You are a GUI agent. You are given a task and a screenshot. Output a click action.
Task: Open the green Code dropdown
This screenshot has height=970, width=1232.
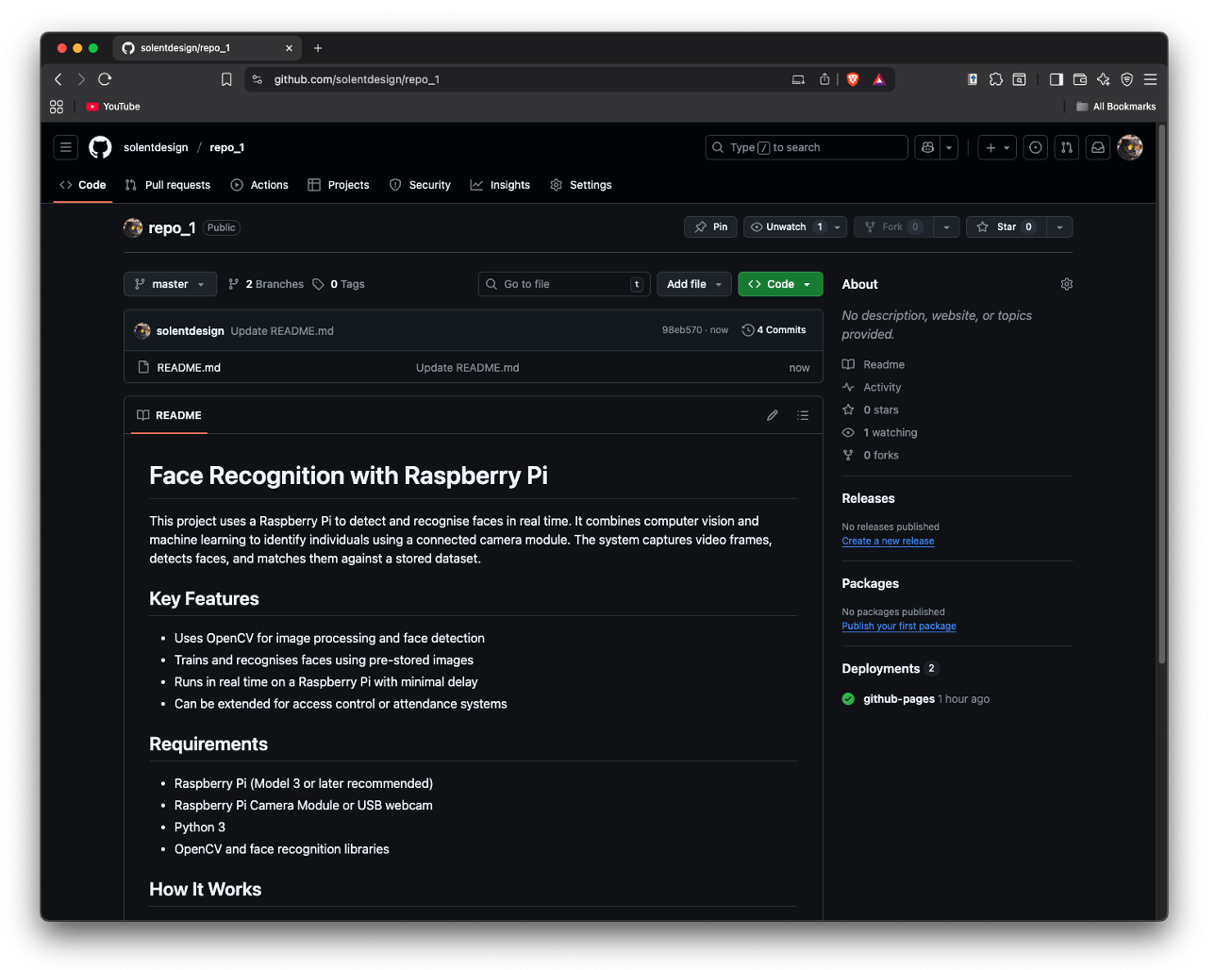click(780, 284)
